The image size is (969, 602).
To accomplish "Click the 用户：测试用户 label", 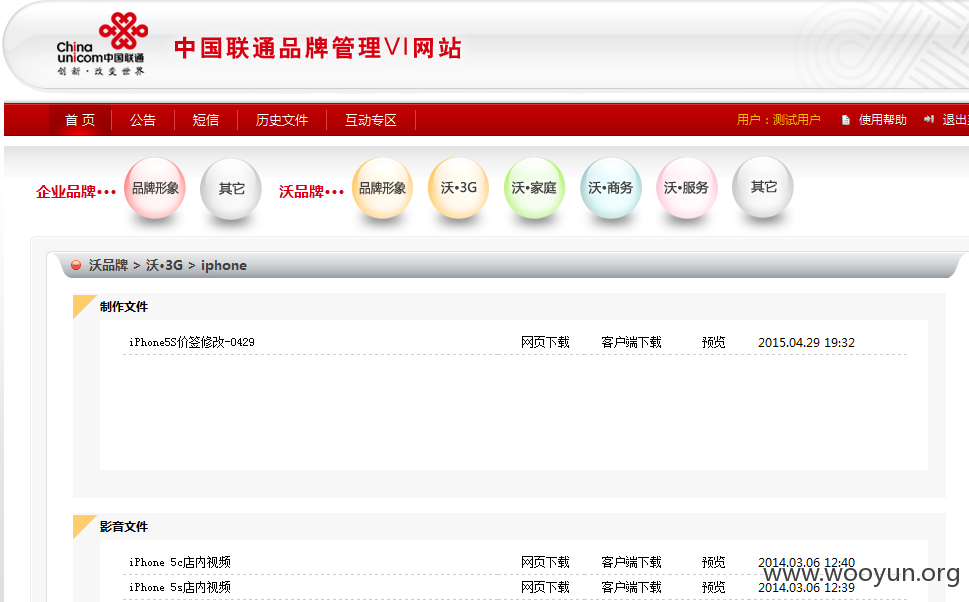I will tap(779, 119).
